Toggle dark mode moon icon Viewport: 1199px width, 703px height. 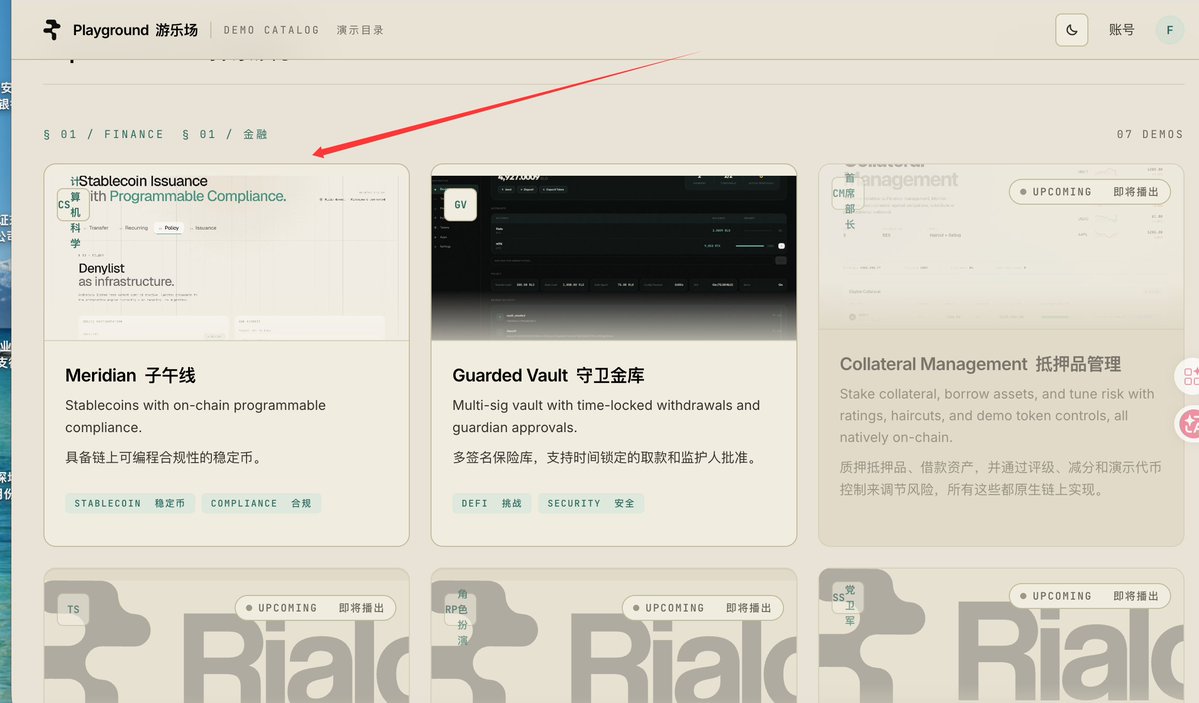[x=1071, y=30]
